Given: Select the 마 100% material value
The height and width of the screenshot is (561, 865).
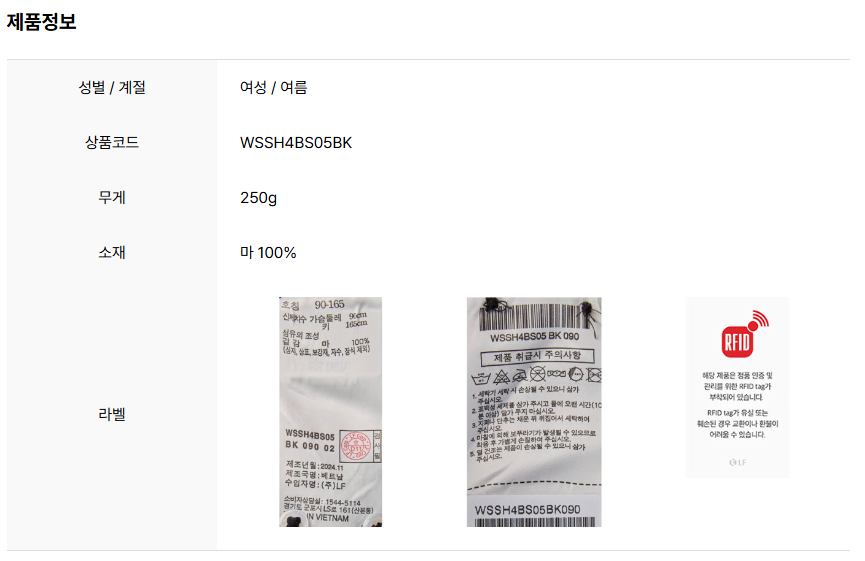Looking at the screenshot, I should tap(268, 253).
